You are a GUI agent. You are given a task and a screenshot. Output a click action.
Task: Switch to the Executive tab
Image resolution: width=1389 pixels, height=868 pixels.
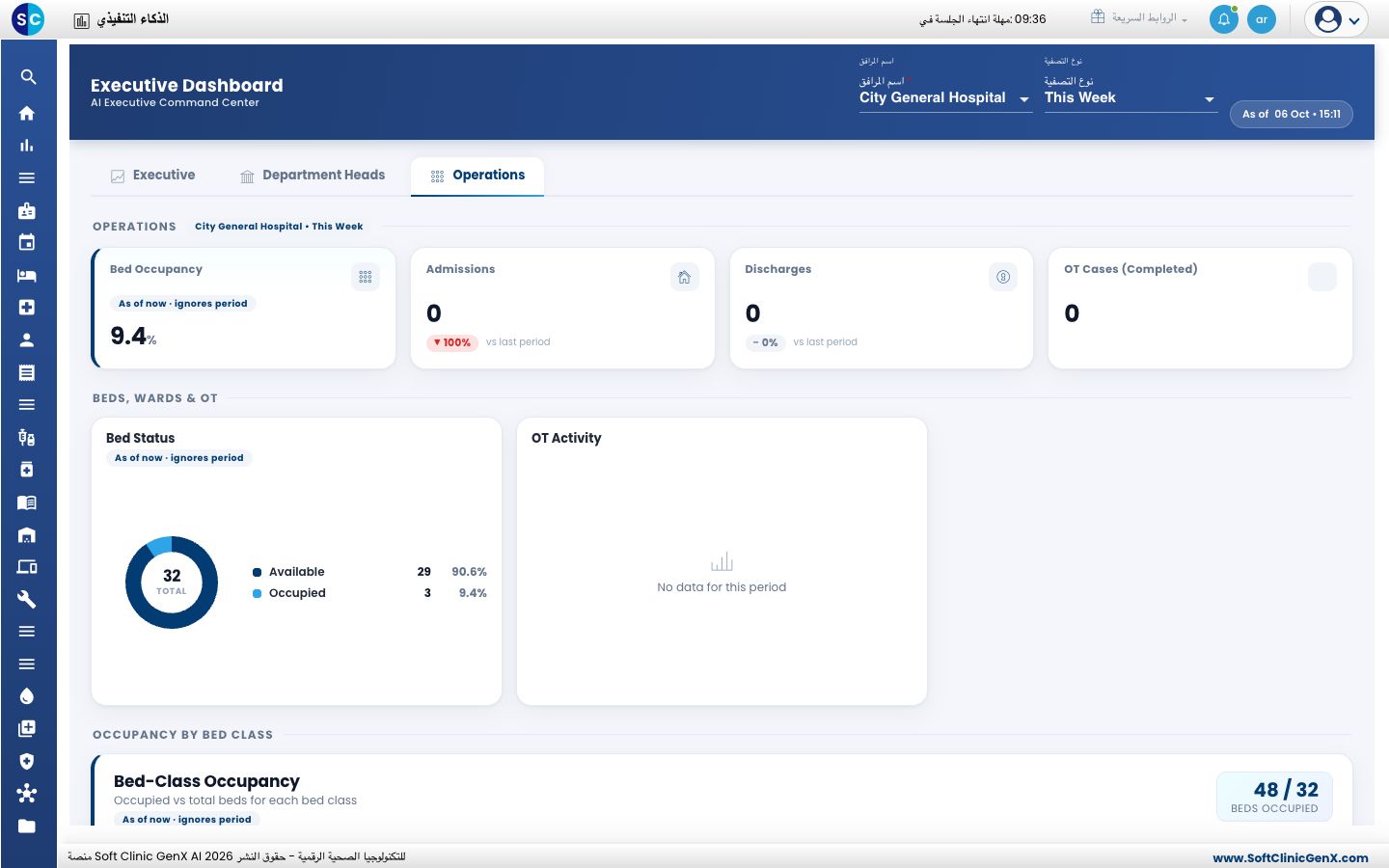[x=153, y=176]
